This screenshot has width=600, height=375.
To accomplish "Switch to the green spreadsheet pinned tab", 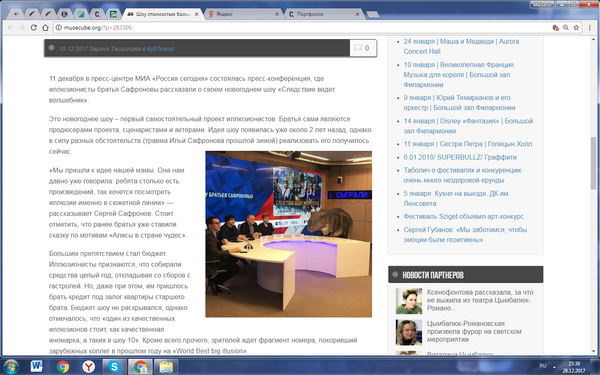I will coord(113,14).
